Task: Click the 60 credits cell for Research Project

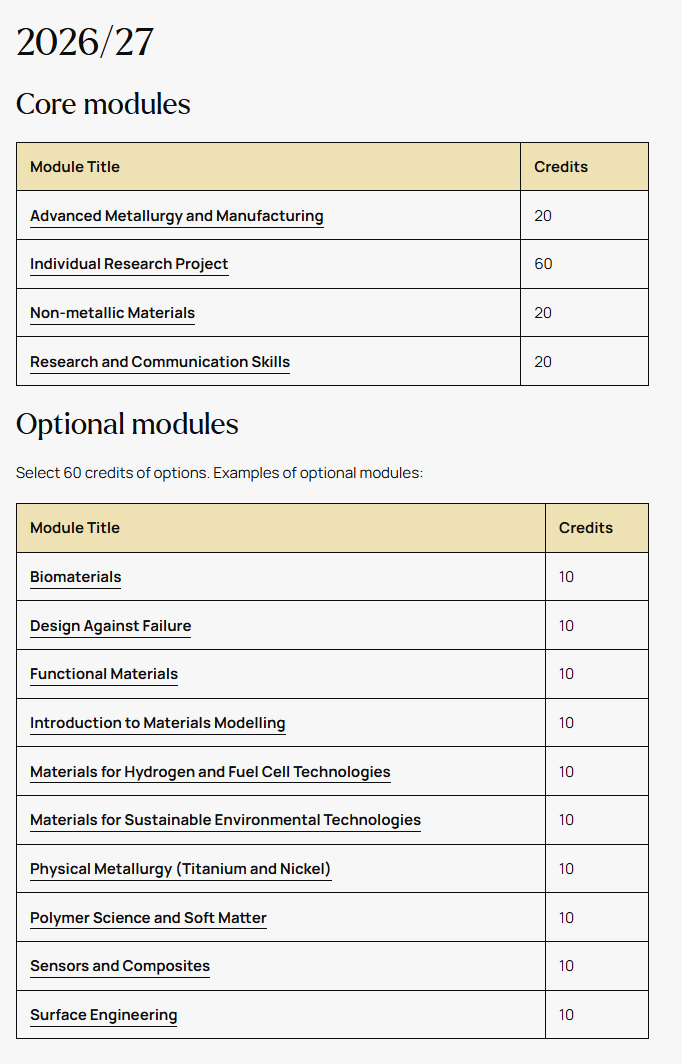Action: coord(584,264)
